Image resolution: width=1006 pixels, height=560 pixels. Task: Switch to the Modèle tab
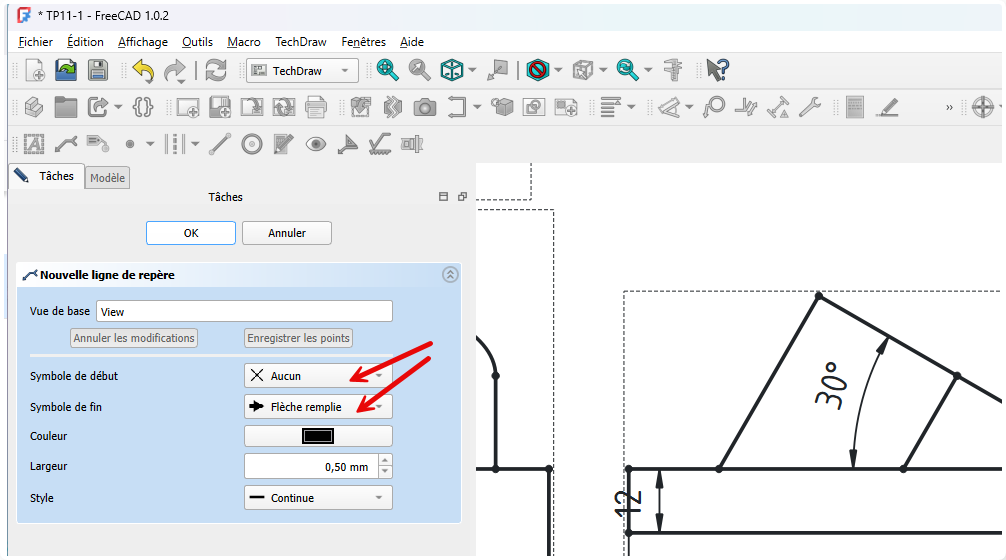click(x=107, y=178)
